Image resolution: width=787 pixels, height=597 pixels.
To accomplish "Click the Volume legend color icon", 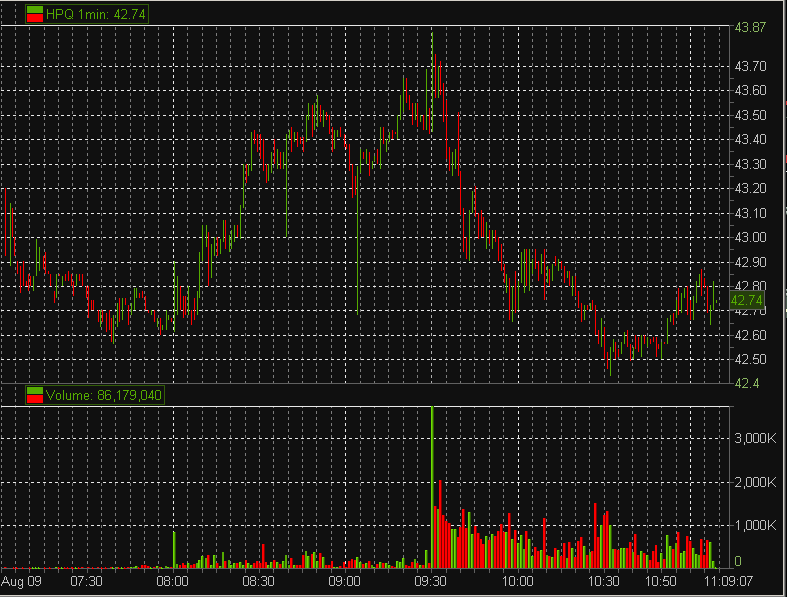I will point(35,395).
